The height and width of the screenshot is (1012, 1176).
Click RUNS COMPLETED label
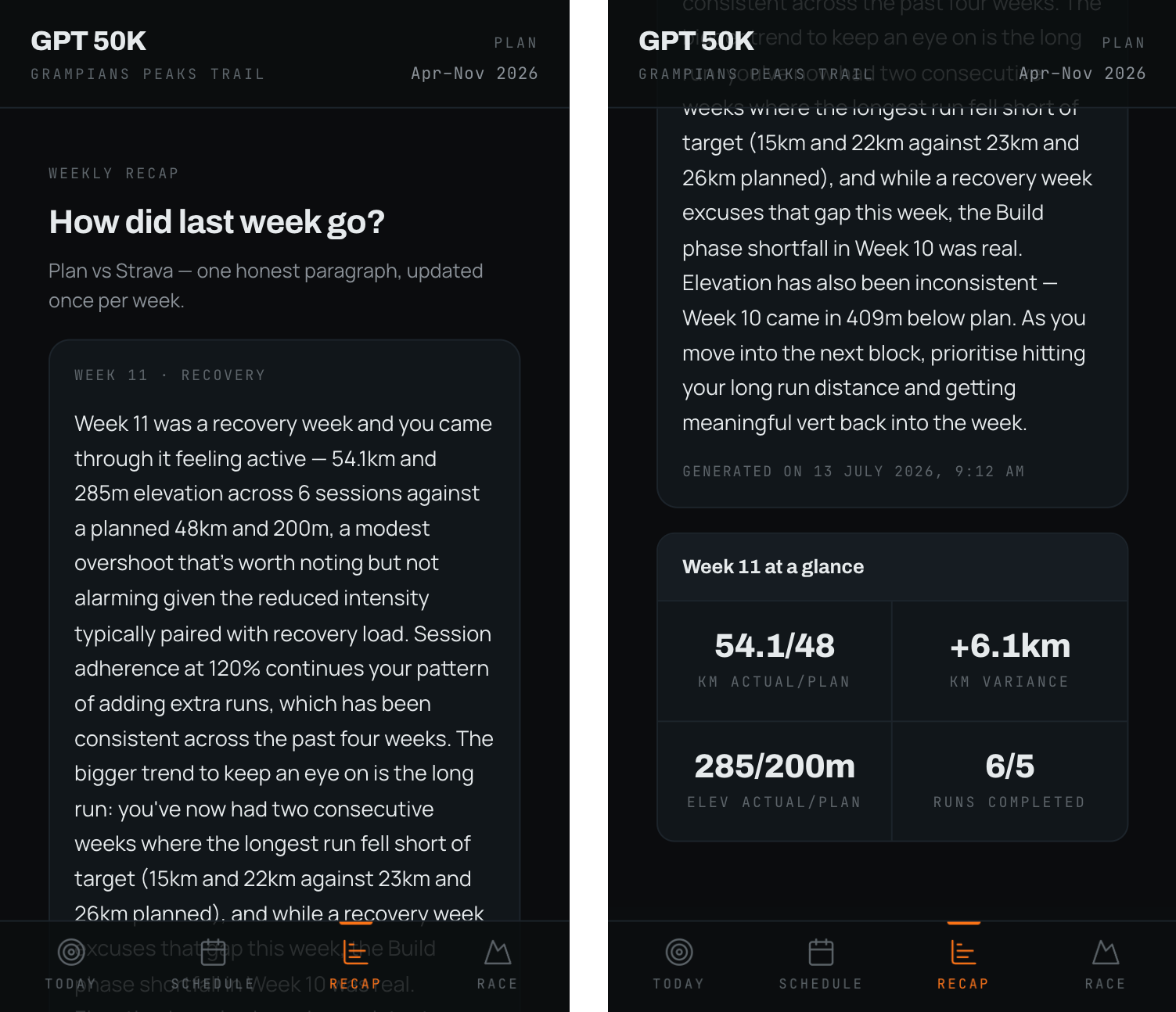coord(1010,802)
